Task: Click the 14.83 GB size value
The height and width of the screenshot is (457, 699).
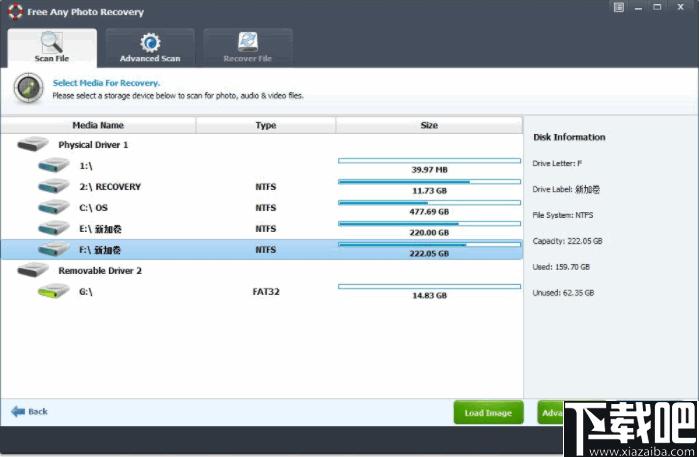Action: click(x=429, y=296)
